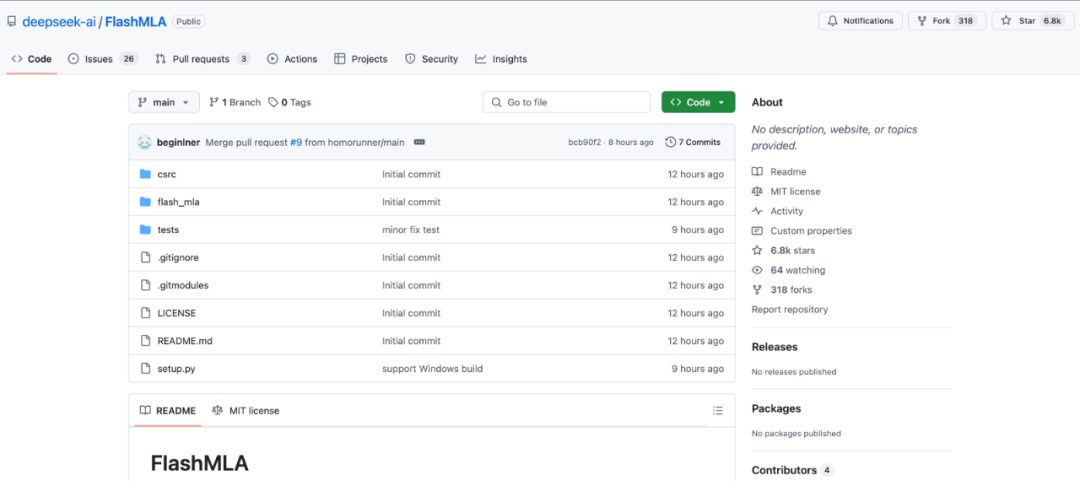Expand the green Code dropdown button
The width and height of the screenshot is (1080, 481).
tap(698, 102)
